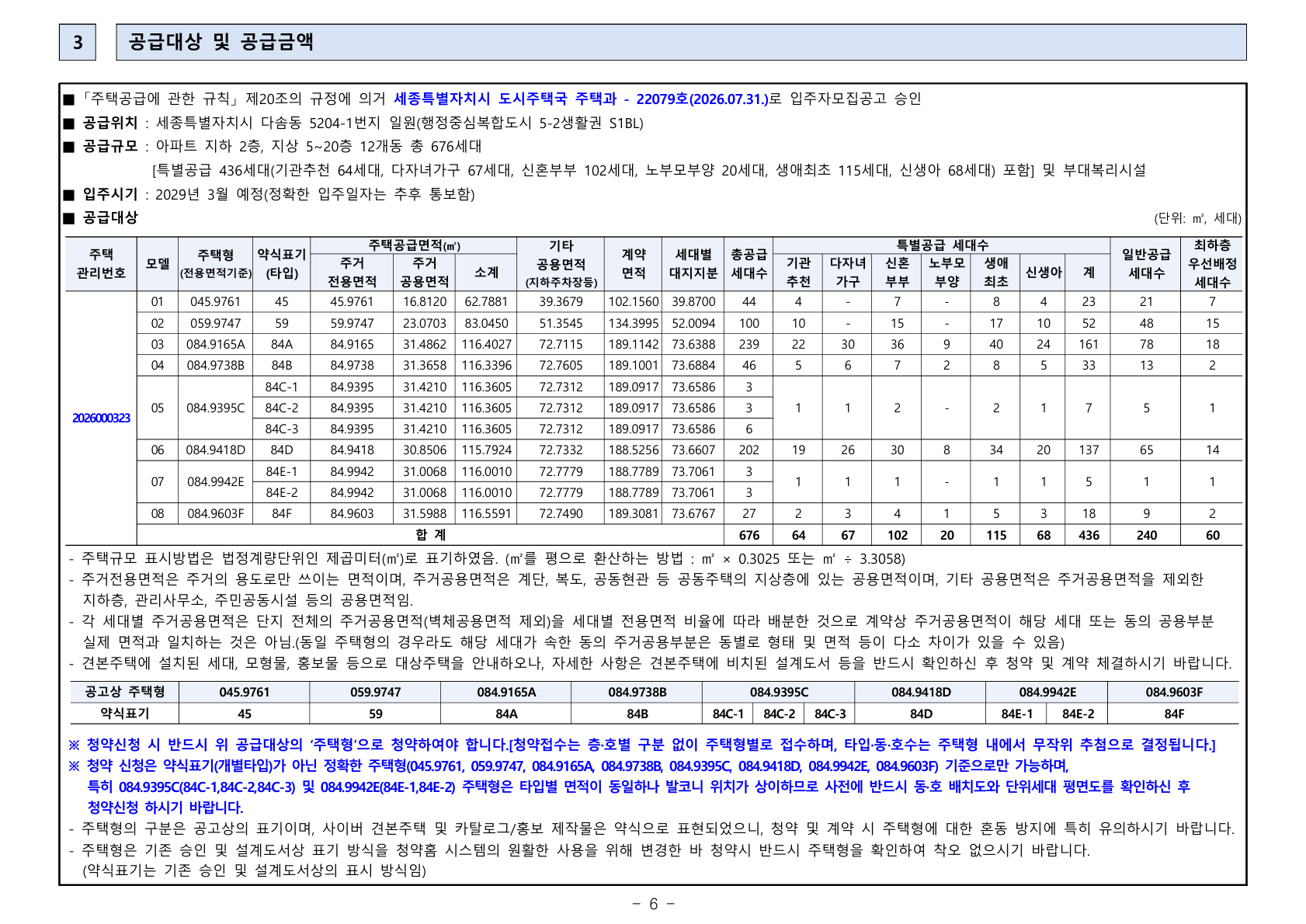
Task: Click the '합 계' totals row label
Action: pyautogui.click(x=431, y=534)
